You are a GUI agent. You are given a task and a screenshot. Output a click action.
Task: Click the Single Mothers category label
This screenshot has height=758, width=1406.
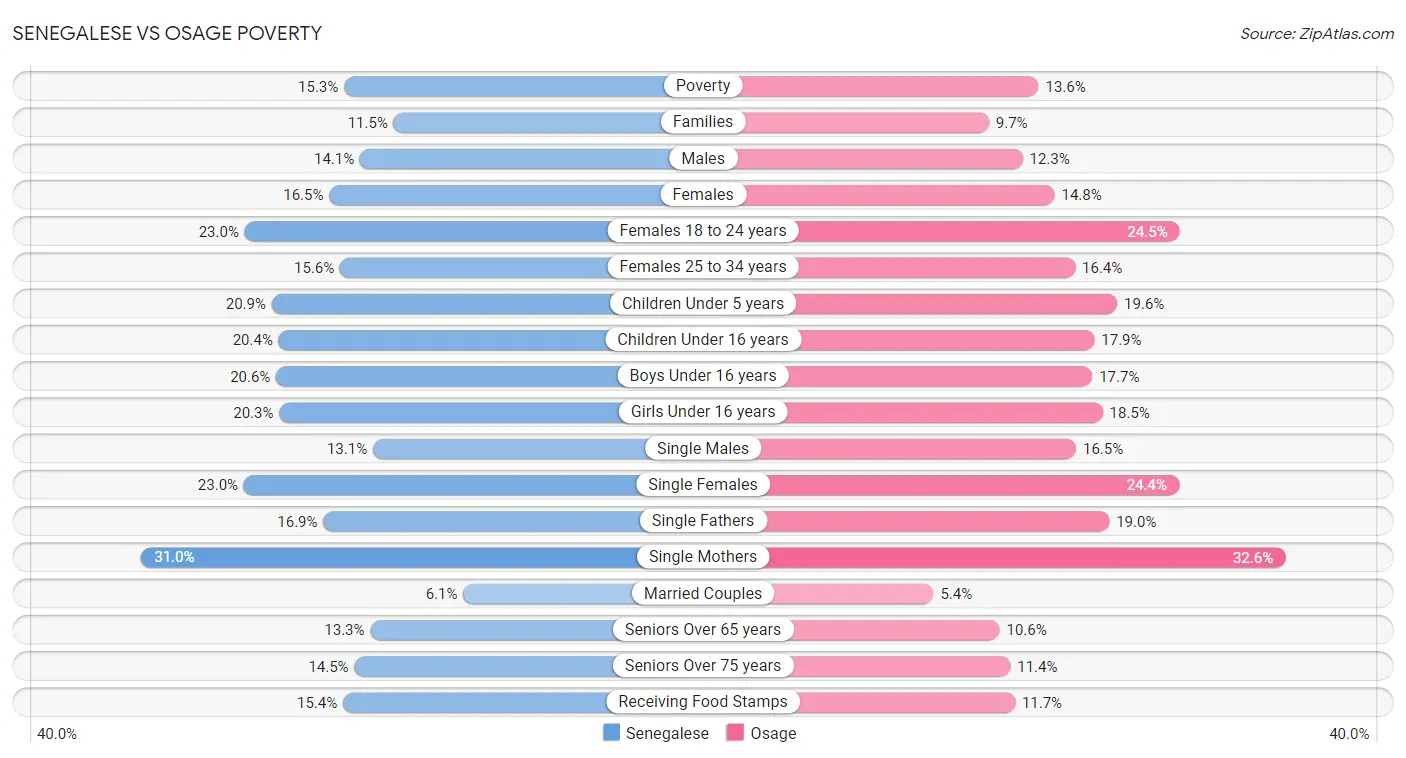click(x=703, y=557)
